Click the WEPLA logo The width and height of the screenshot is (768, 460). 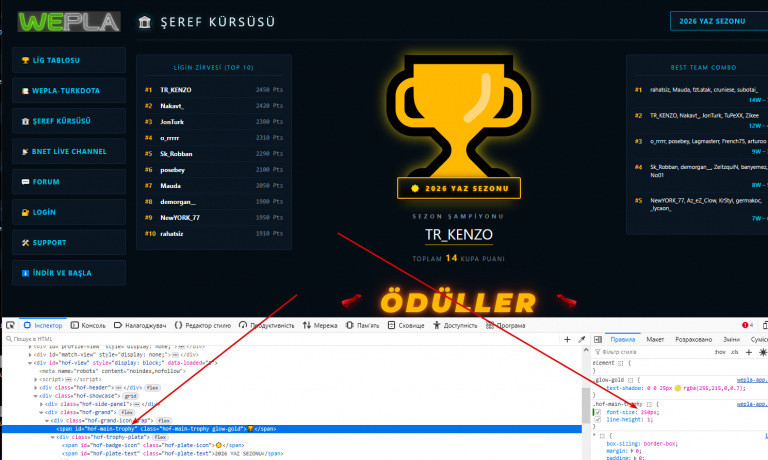[69, 22]
